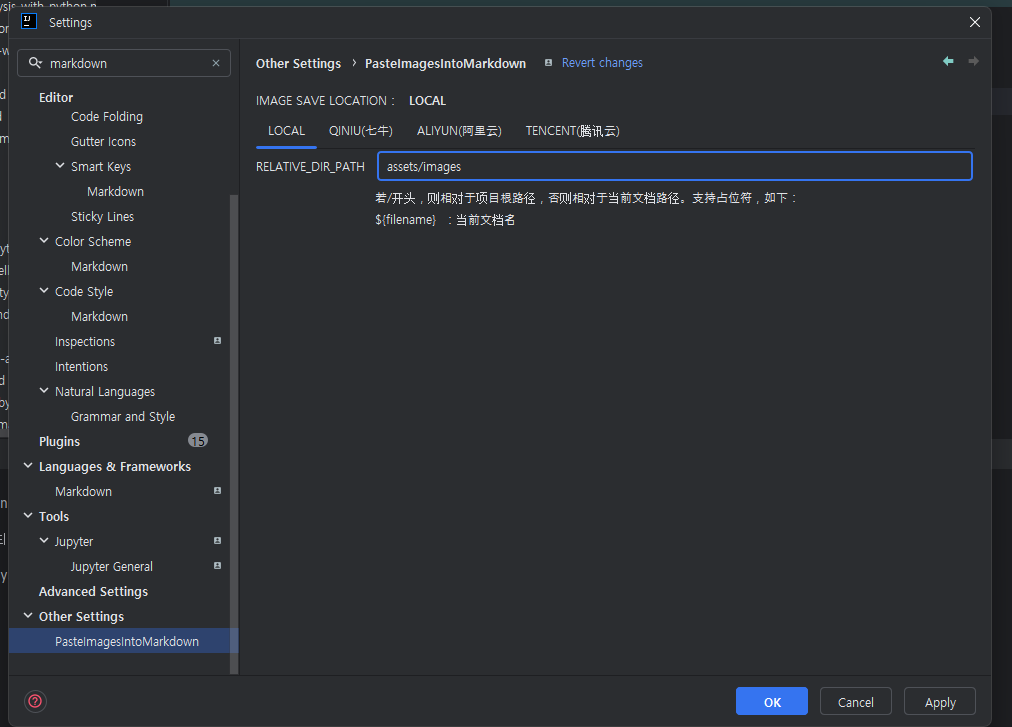This screenshot has width=1012, height=727.
Task: Click the IntelliJ logo in title bar
Action: pos(29,22)
